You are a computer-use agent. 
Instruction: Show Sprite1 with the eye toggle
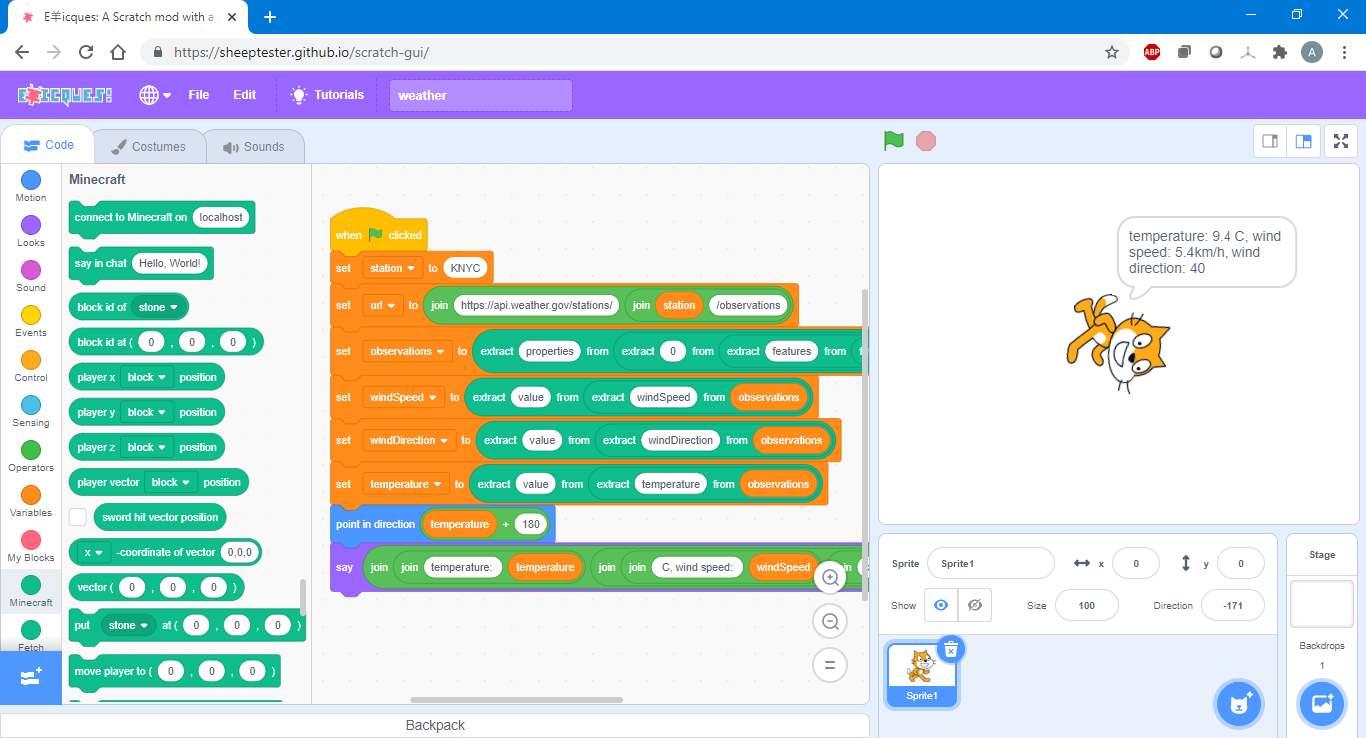point(939,604)
